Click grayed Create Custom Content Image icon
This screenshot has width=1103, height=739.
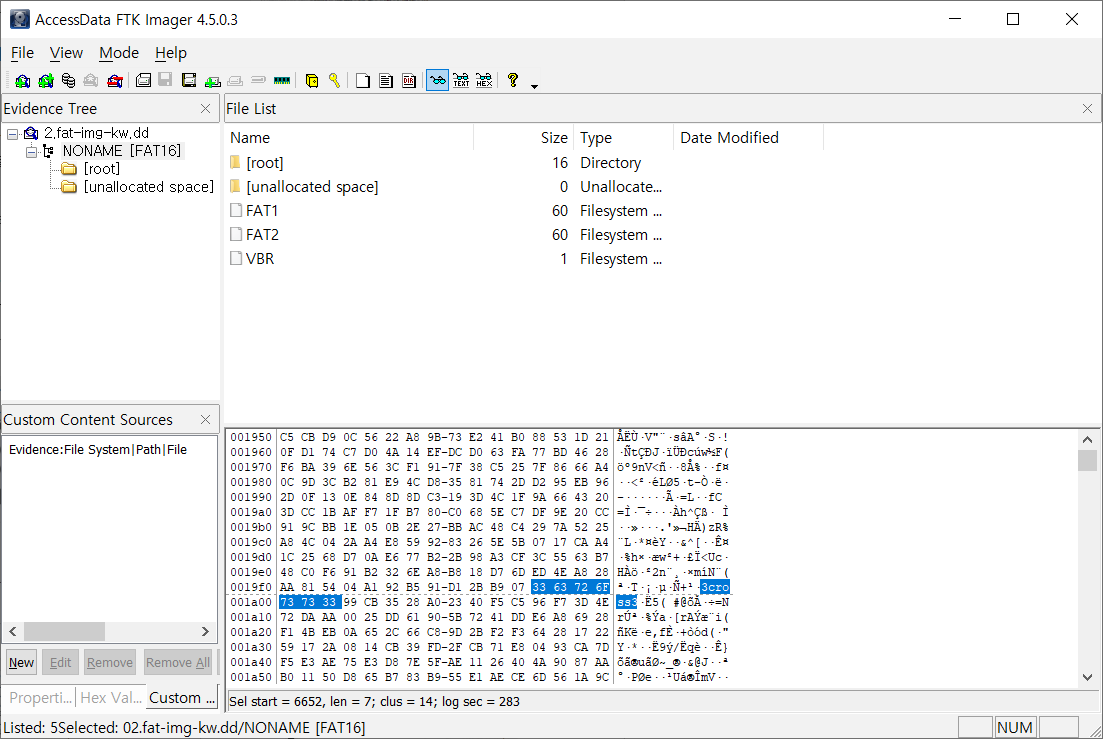235,81
